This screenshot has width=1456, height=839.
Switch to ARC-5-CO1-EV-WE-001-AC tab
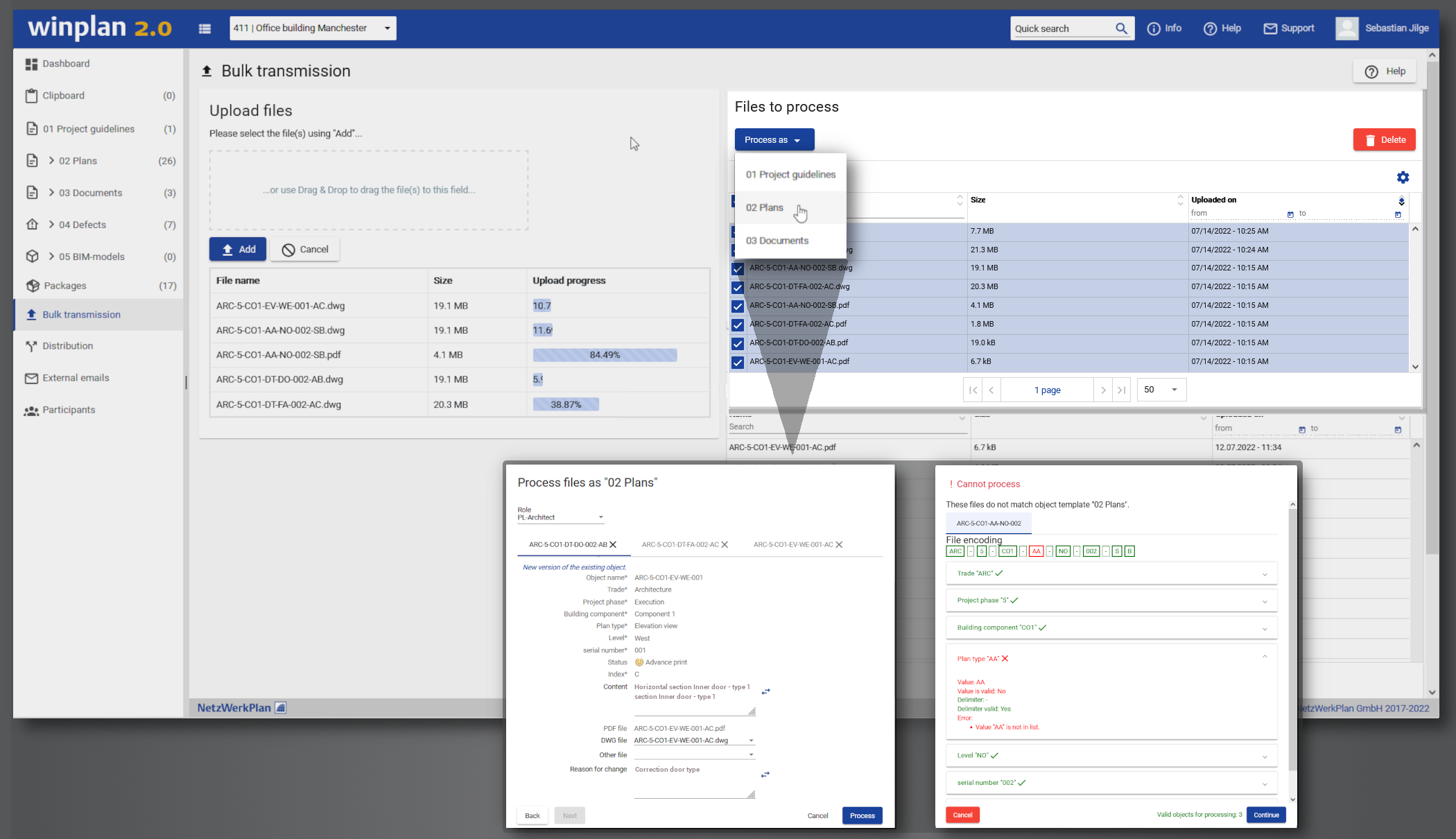[x=793, y=545]
